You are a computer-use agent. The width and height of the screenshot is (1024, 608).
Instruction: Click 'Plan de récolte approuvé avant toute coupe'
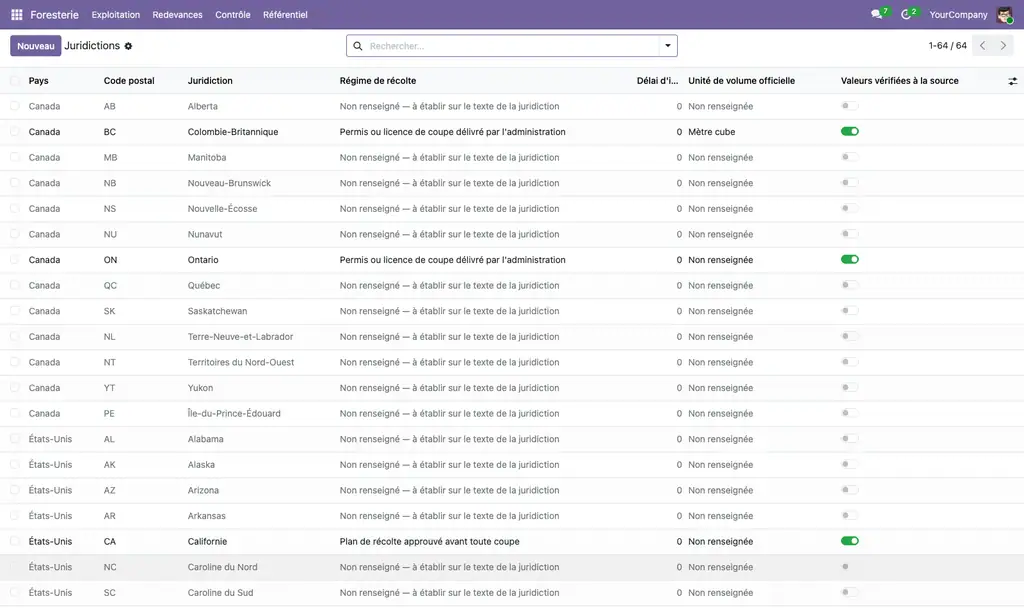click(430, 541)
